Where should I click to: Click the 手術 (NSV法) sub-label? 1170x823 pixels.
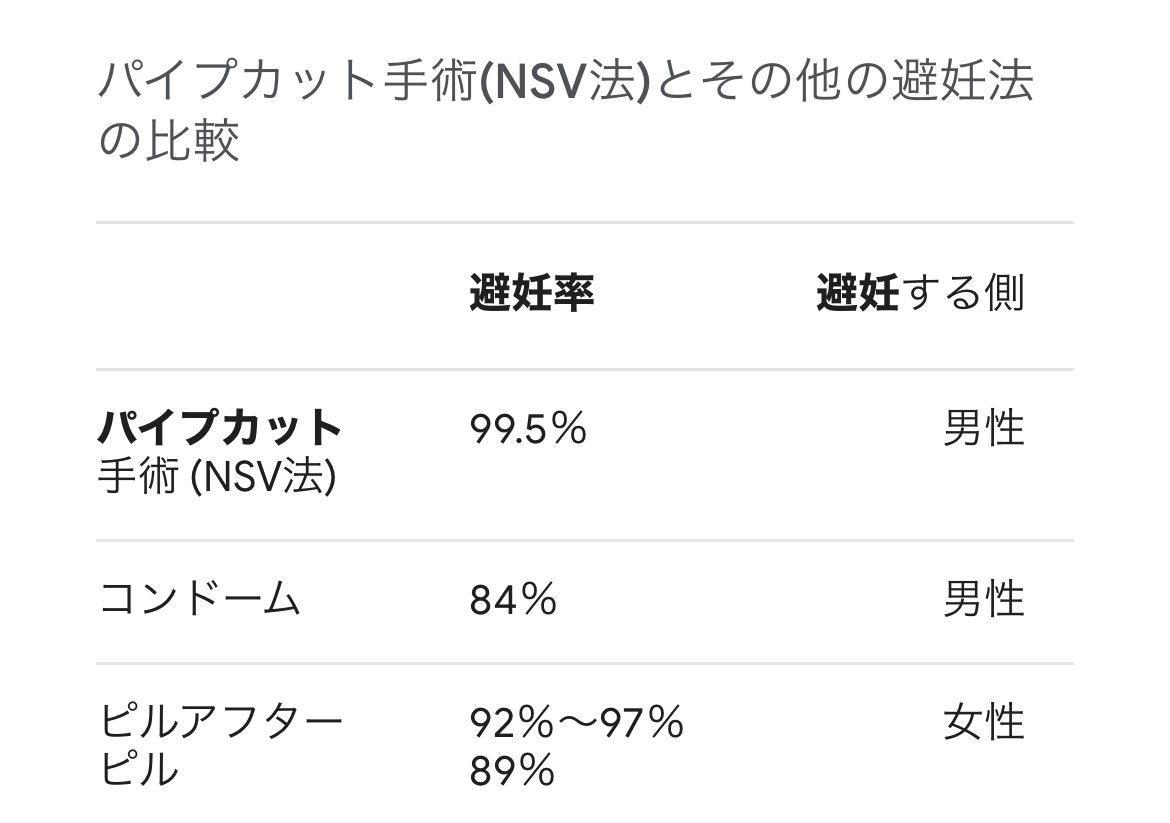[217, 478]
